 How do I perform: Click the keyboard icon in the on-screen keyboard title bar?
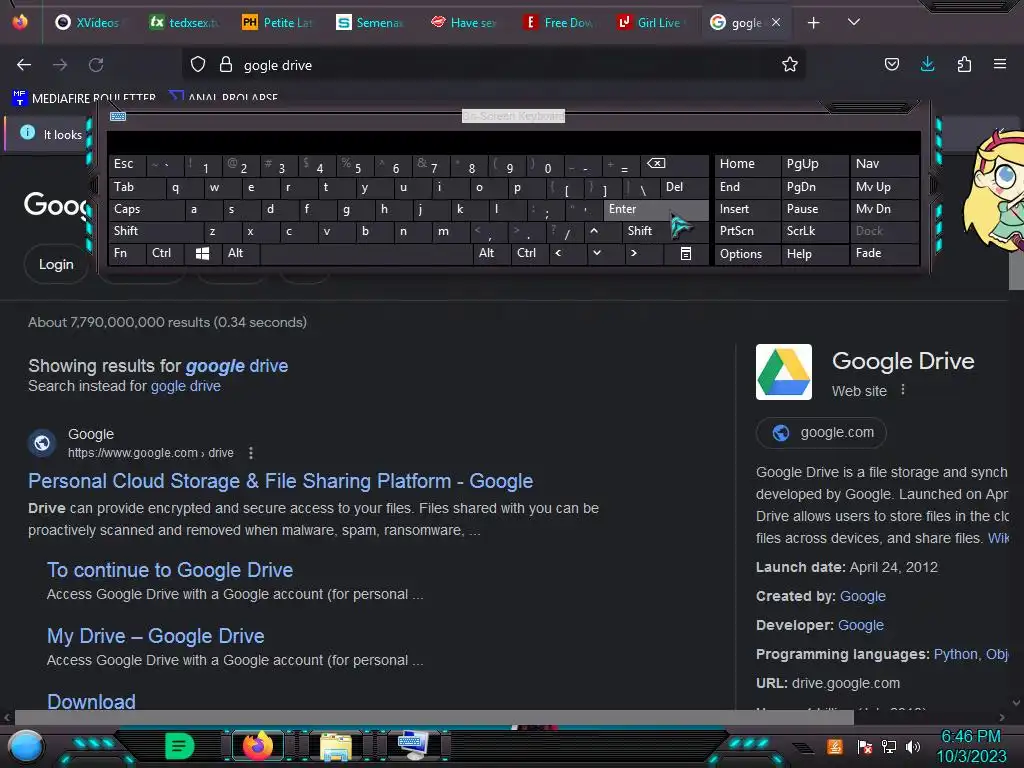click(x=118, y=116)
